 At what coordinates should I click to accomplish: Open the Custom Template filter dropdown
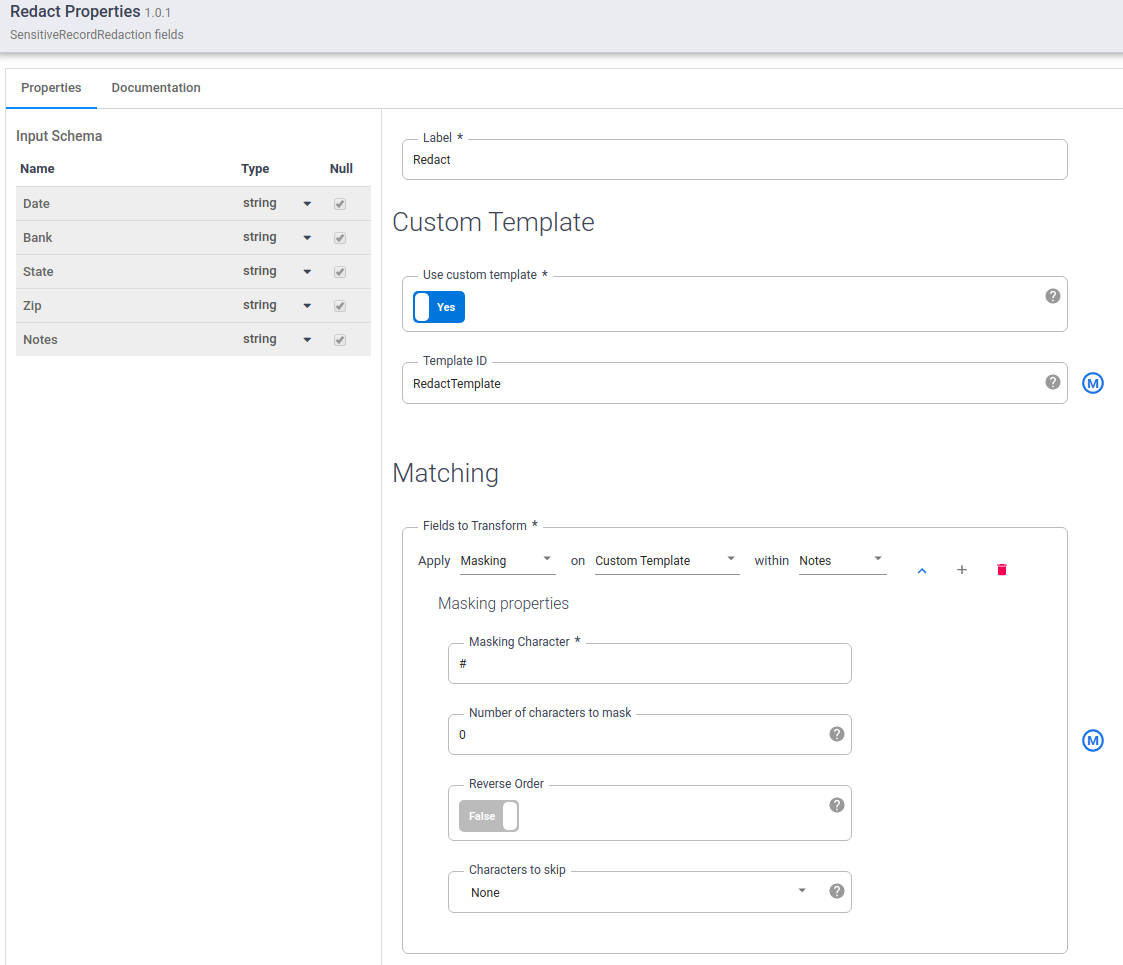tap(666, 561)
